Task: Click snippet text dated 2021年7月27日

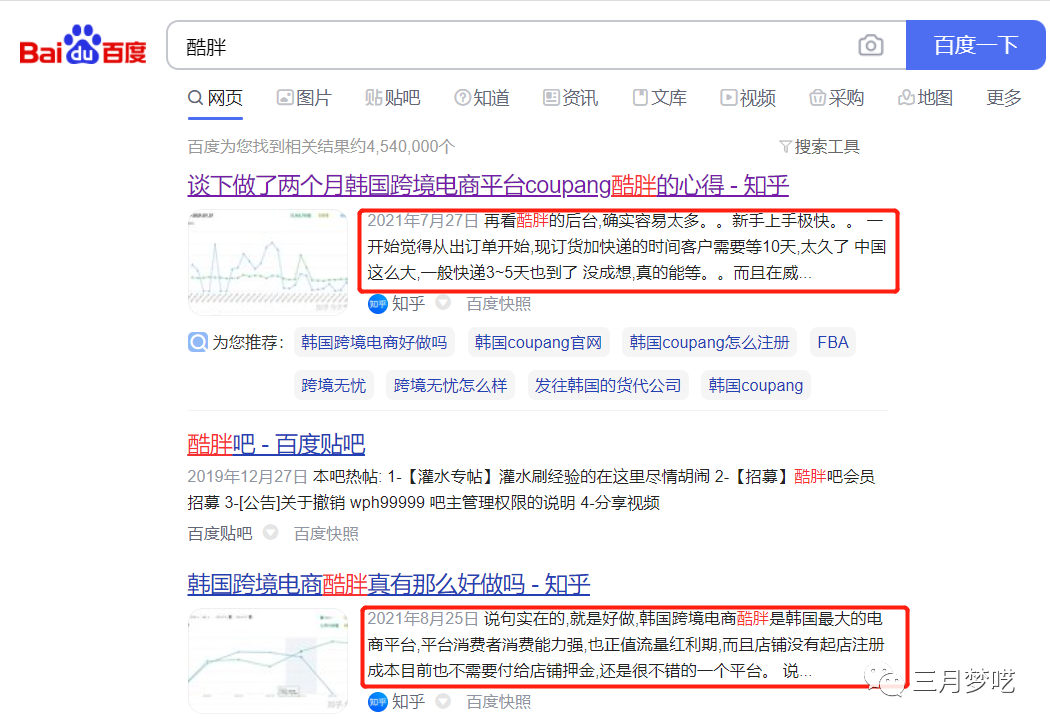Action: point(627,246)
